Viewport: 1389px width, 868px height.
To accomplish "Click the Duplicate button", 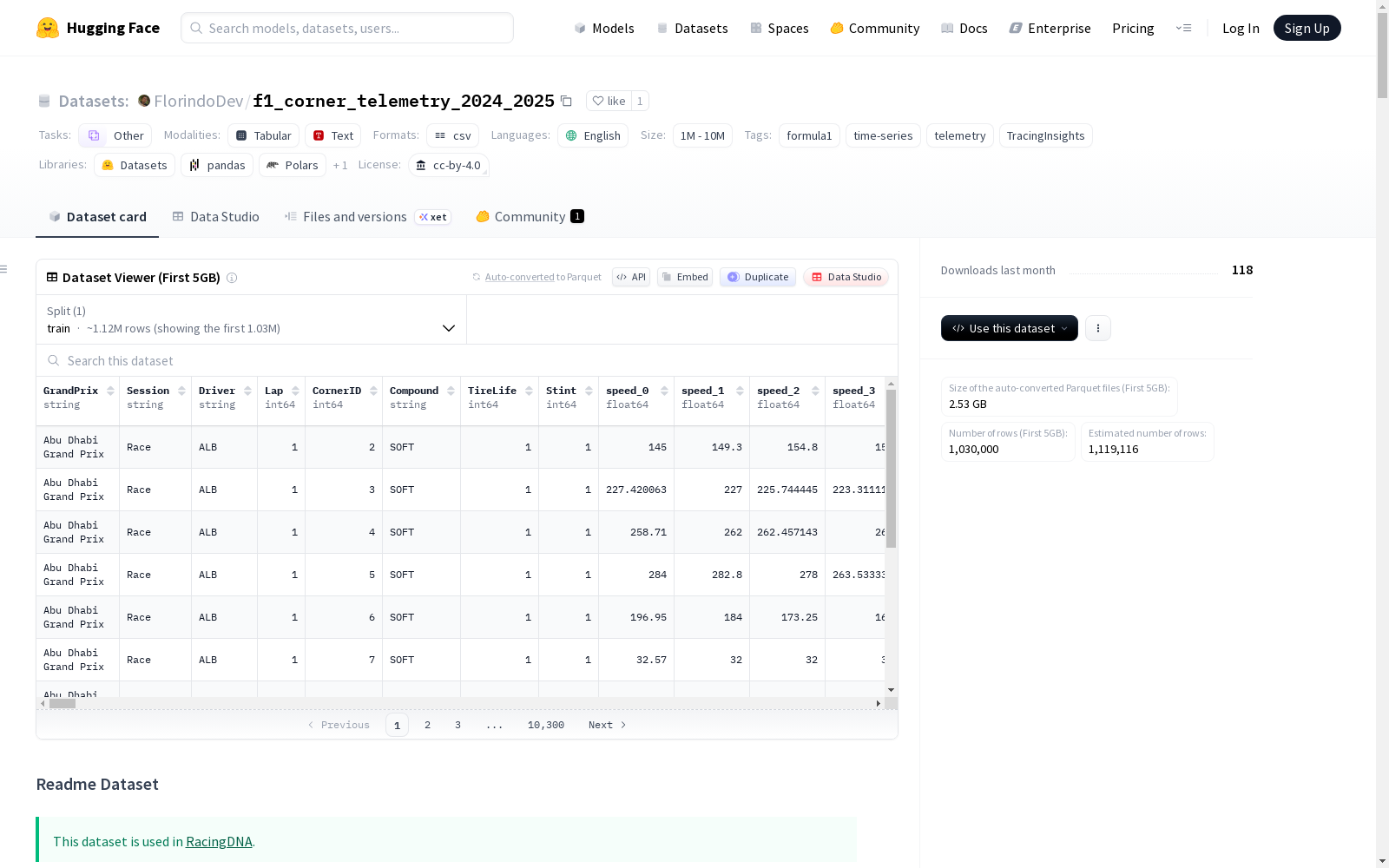I will (758, 277).
